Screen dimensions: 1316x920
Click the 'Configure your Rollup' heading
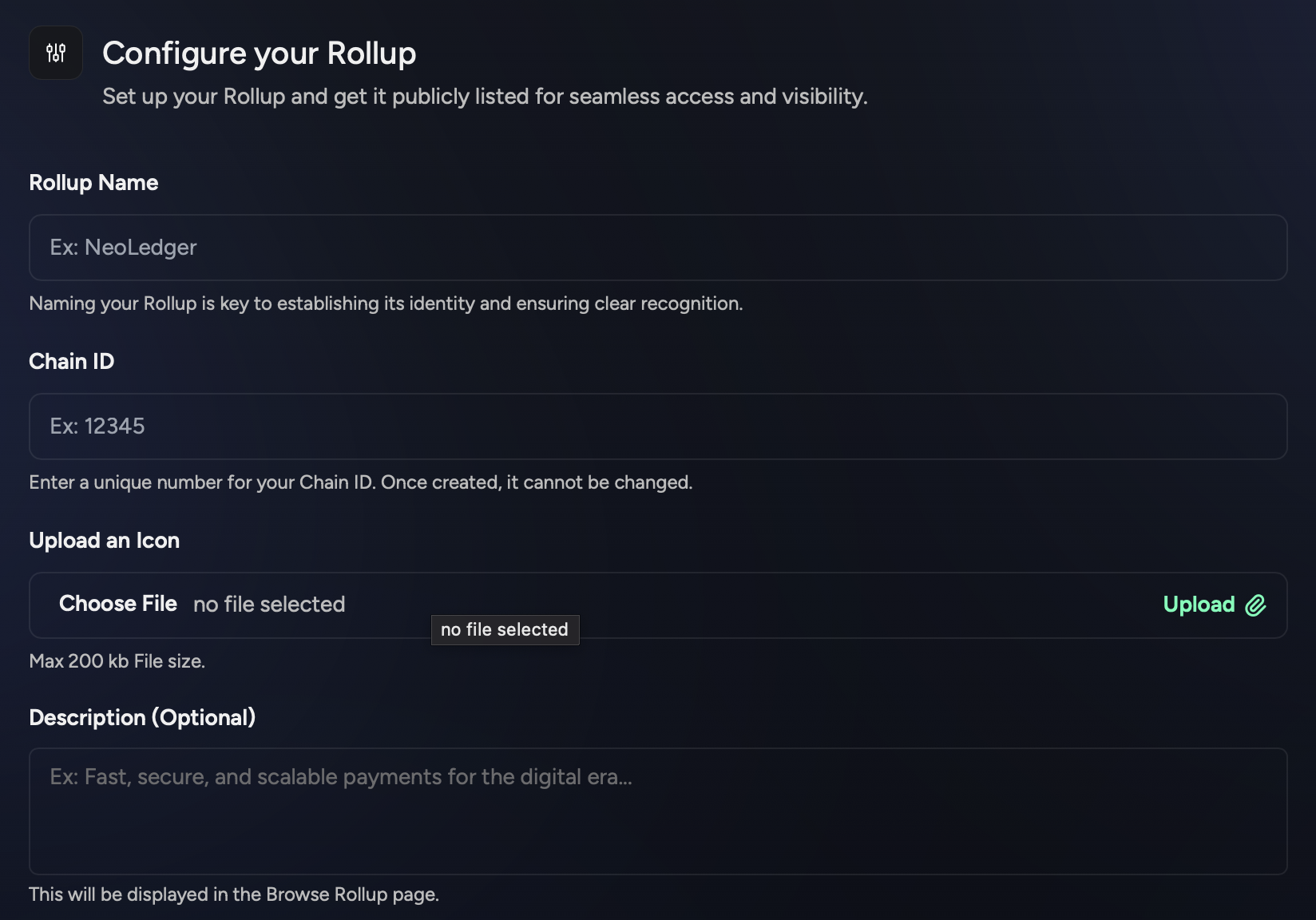[x=260, y=54]
